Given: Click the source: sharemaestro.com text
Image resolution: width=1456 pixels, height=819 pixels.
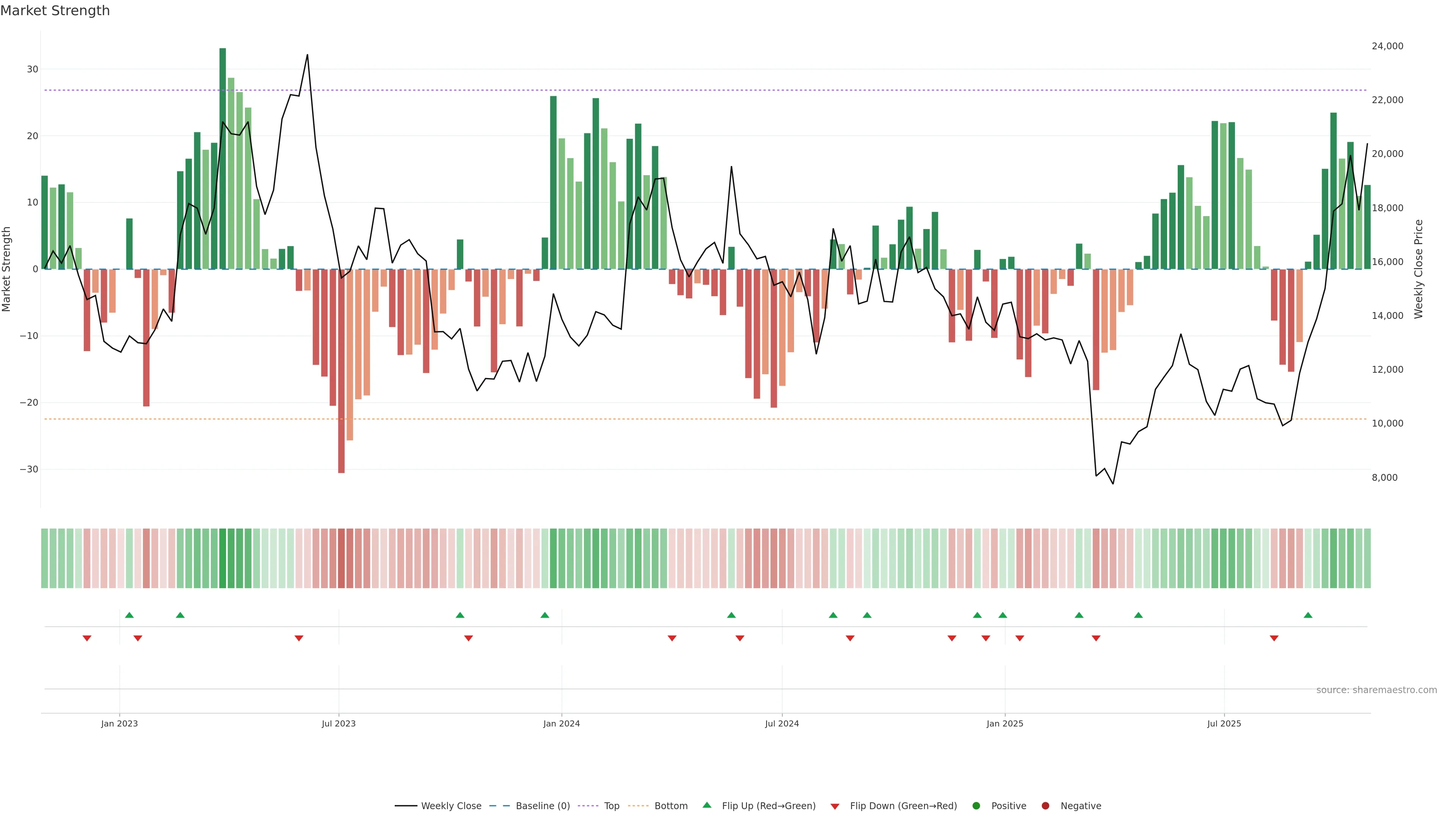Looking at the screenshot, I should [1376, 690].
